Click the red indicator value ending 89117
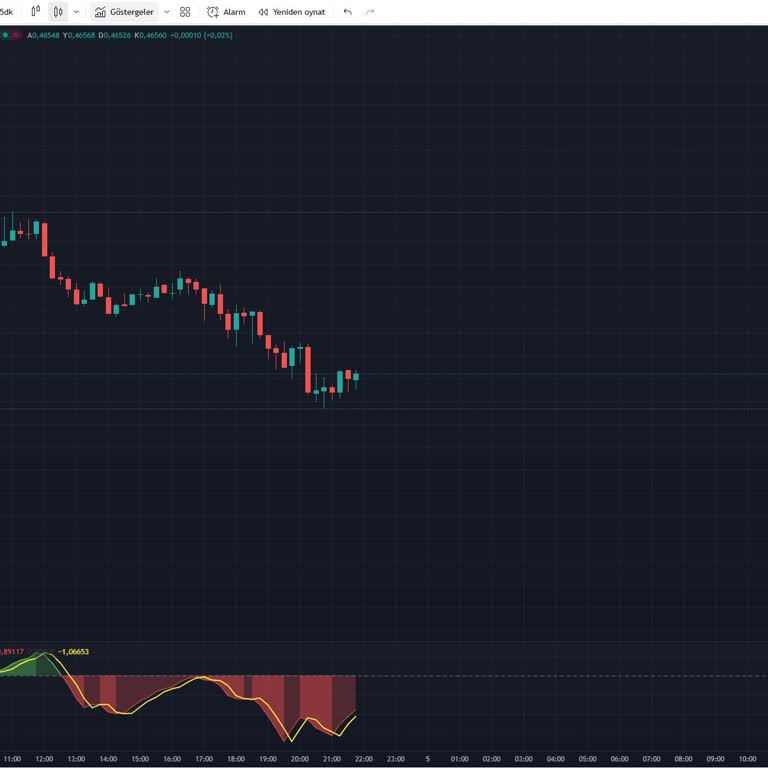This screenshot has width=768, height=768. tap(12, 651)
